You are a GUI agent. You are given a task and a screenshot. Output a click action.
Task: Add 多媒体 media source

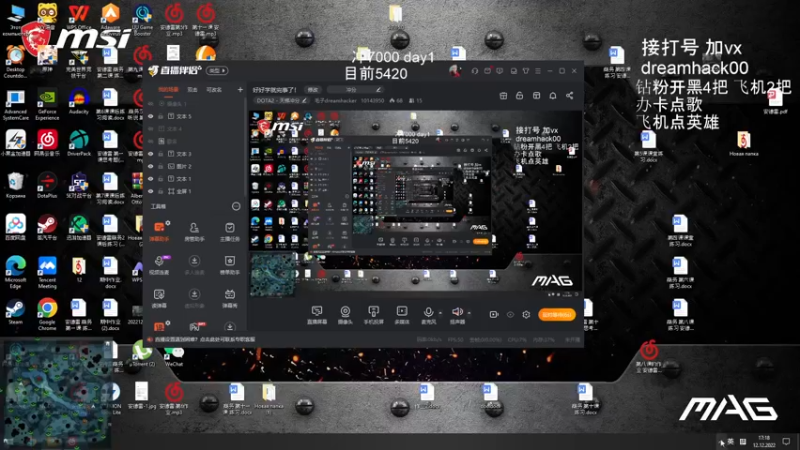pyautogui.click(x=402, y=314)
